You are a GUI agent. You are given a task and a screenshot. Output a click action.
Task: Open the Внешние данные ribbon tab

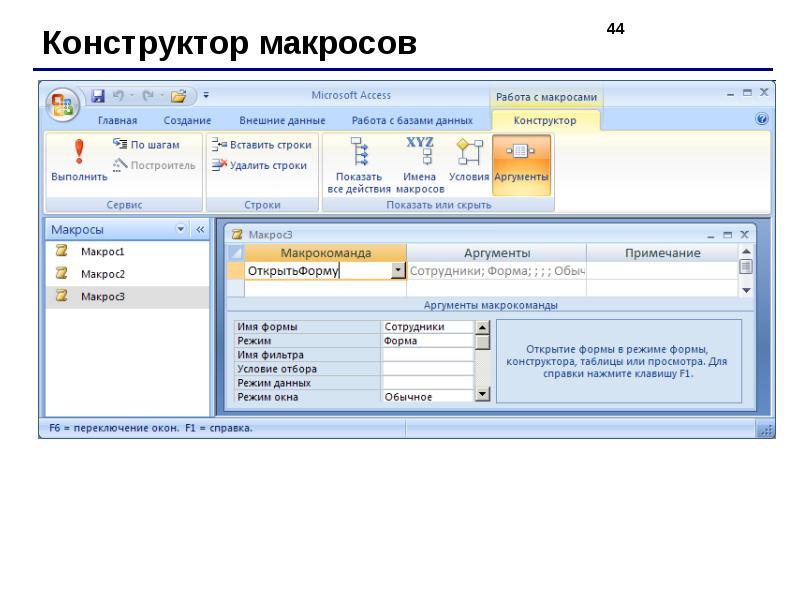(x=282, y=120)
